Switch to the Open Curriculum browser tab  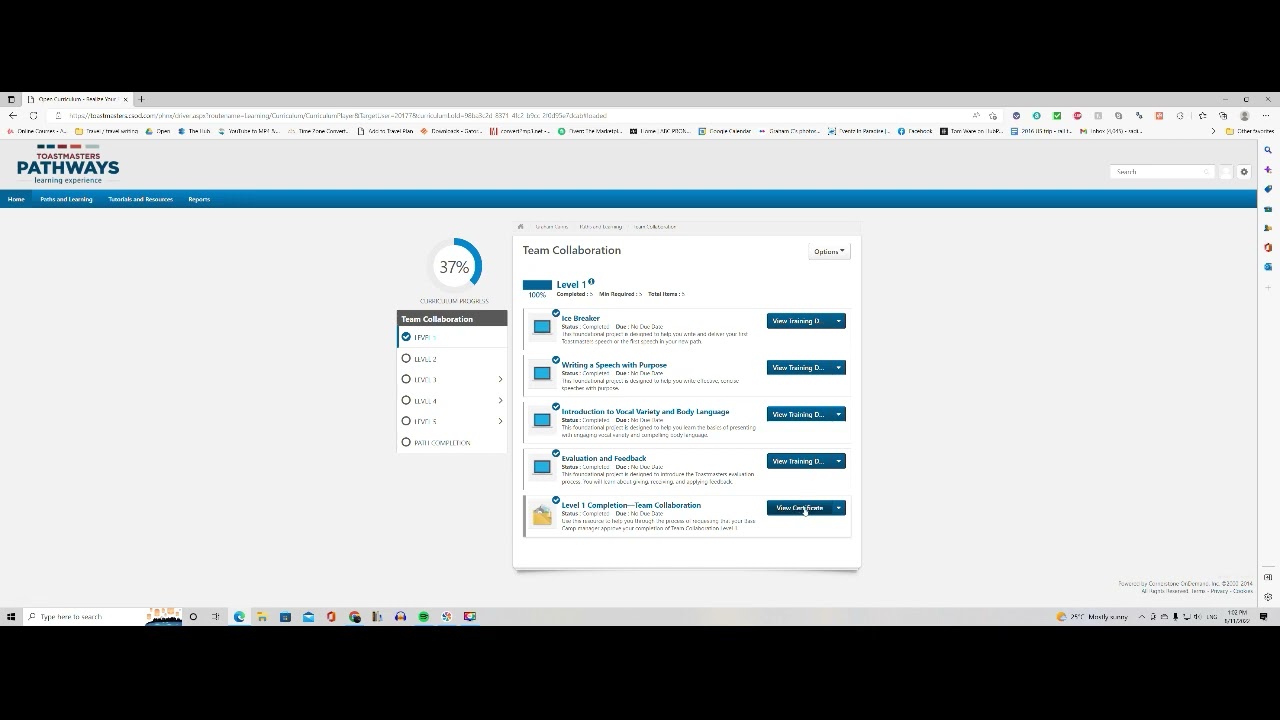(76, 99)
